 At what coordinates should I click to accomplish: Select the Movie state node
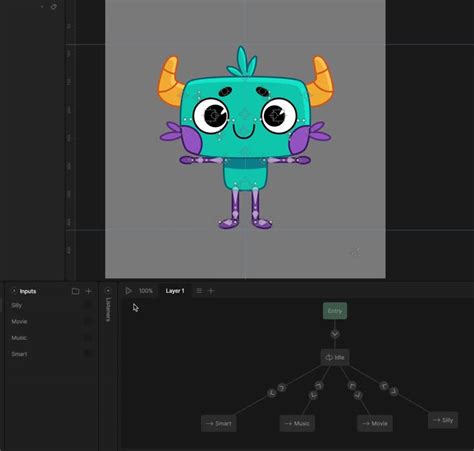[x=375, y=423]
